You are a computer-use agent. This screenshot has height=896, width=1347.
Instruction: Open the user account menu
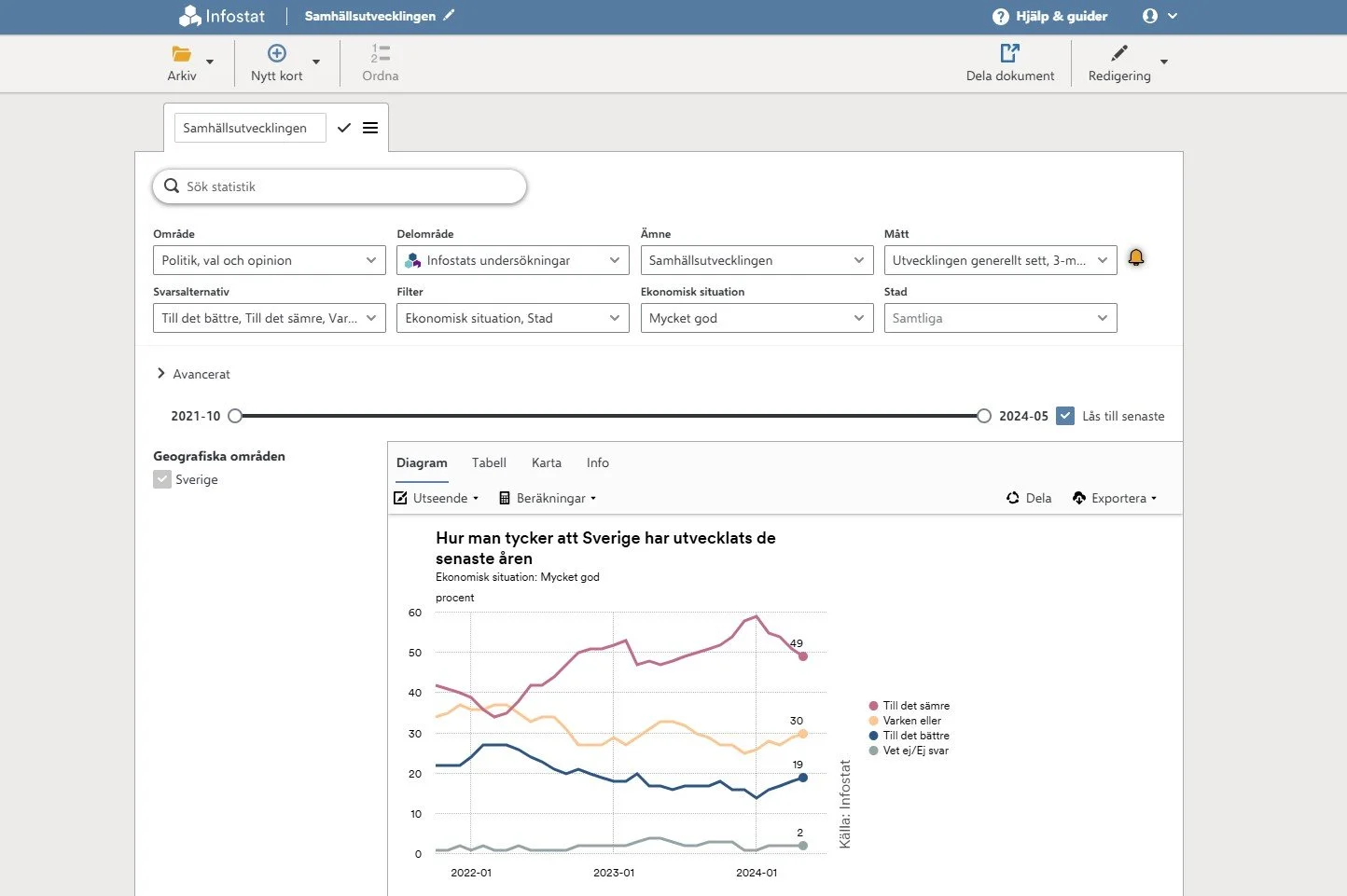1160,16
